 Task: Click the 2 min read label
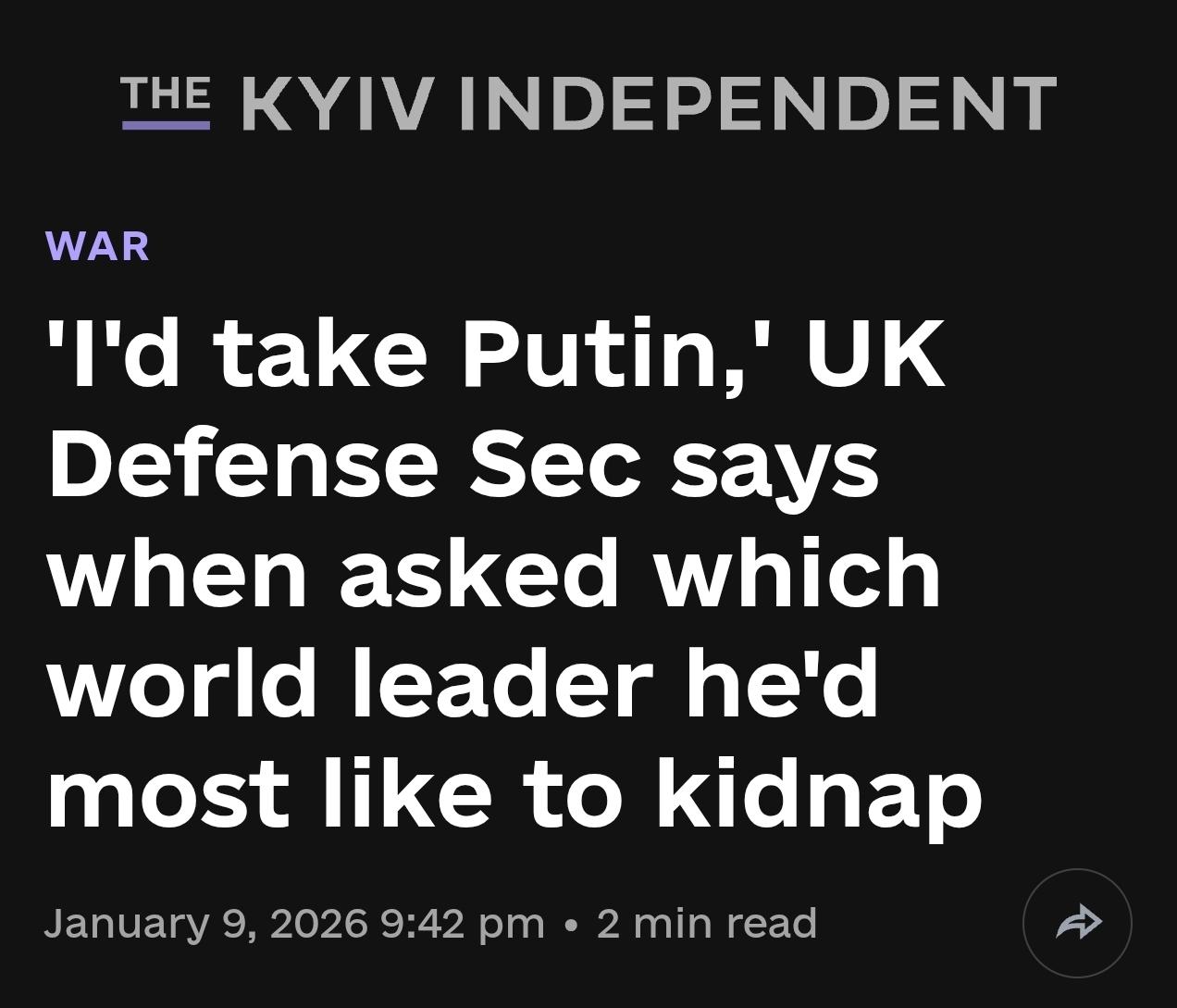pos(707,923)
